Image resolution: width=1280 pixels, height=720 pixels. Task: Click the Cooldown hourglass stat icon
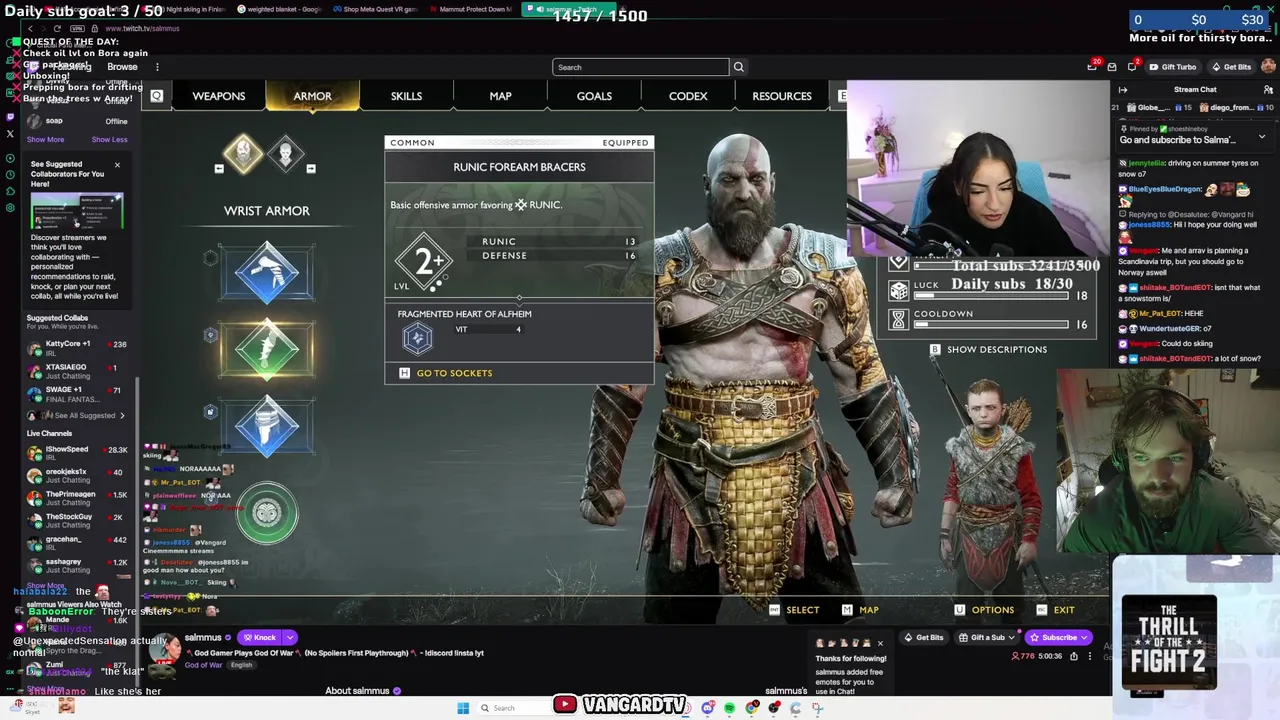point(899,320)
